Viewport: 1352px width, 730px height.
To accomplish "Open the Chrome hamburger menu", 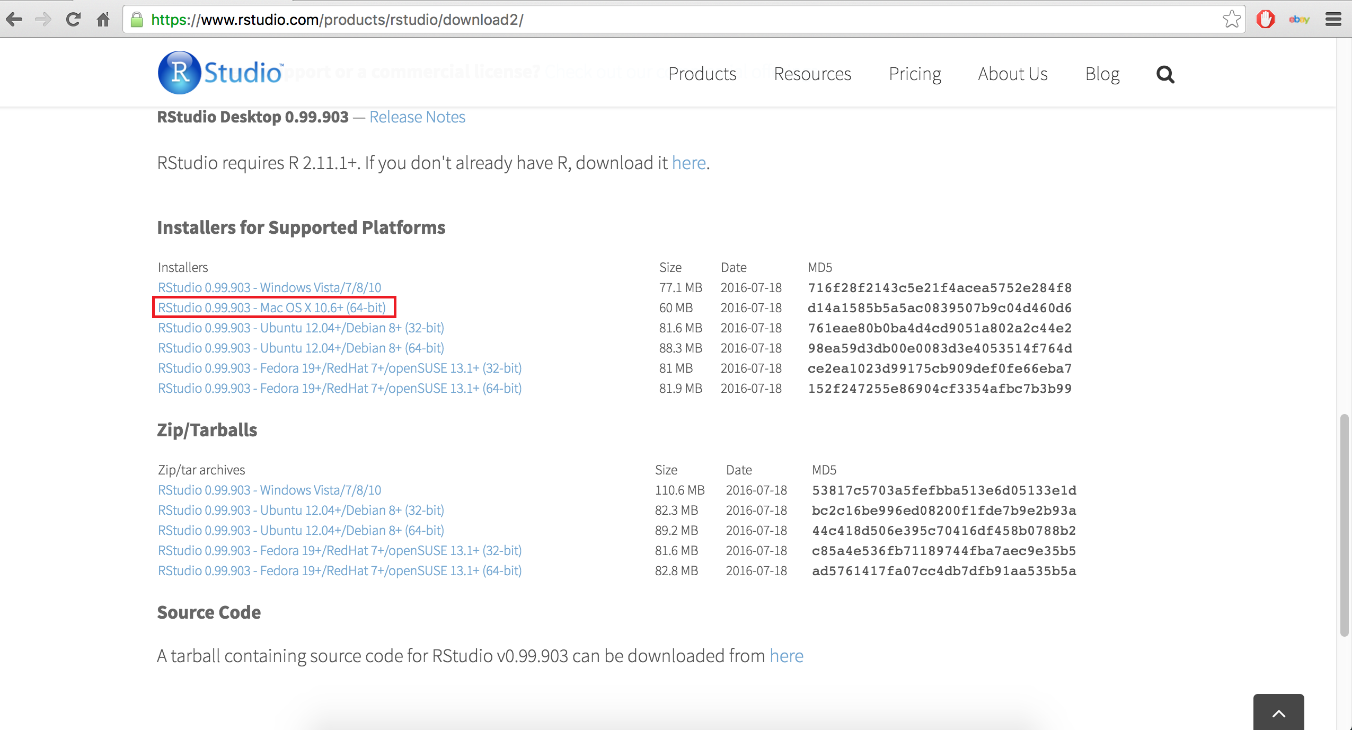I will (x=1332, y=19).
